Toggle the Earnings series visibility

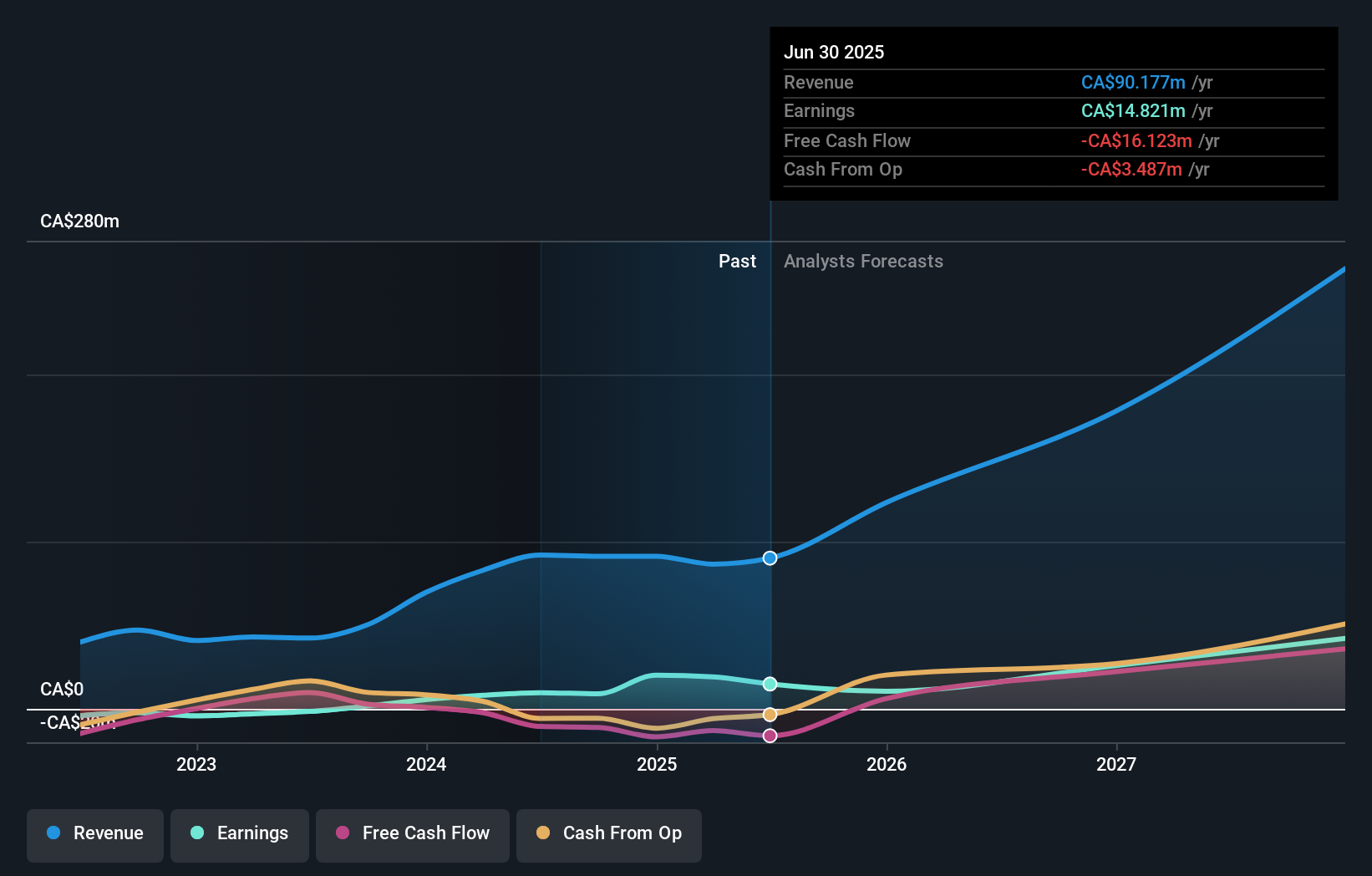pos(240,833)
